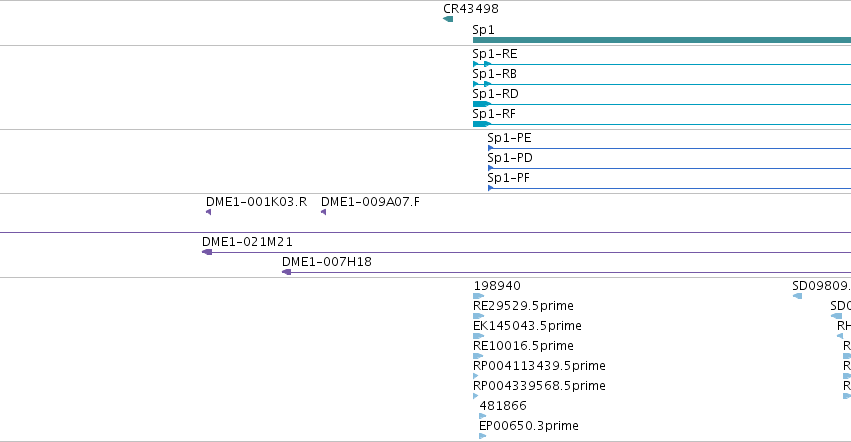851x442 pixels.
Task: Select the Sp1-RD transcript exon block
Action: (x=482, y=104)
